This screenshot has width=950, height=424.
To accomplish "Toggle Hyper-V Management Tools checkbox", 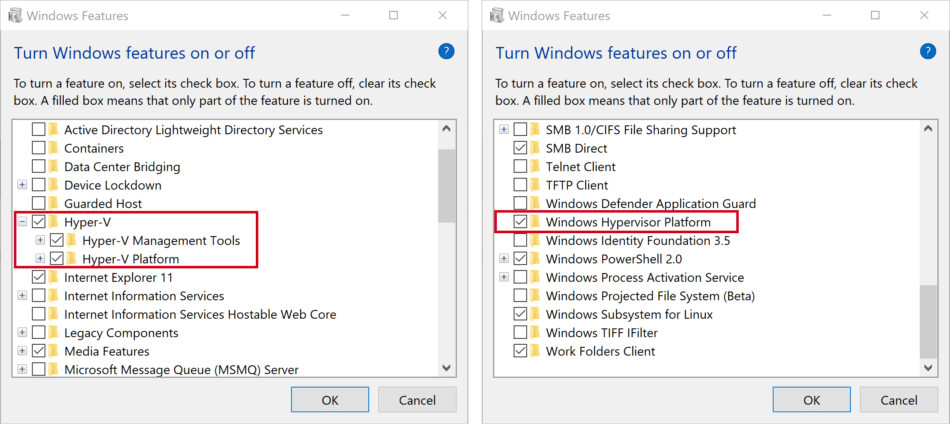I will pos(56,240).
